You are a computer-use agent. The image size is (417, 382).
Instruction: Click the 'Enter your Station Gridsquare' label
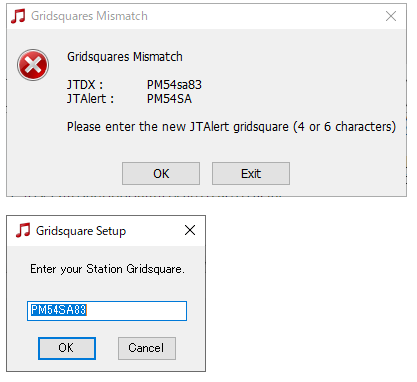(x=107, y=269)
